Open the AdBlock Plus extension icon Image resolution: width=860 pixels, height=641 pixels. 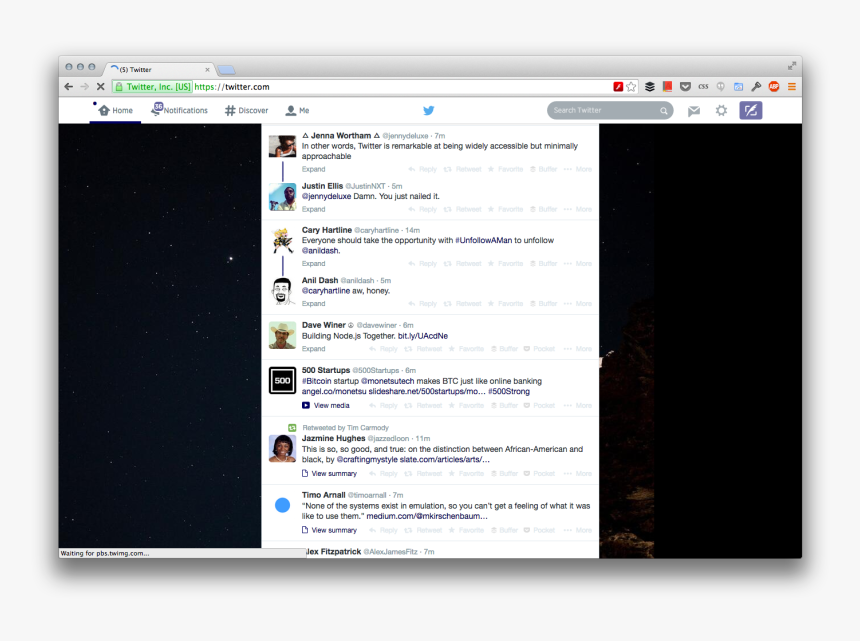[774, 87]
